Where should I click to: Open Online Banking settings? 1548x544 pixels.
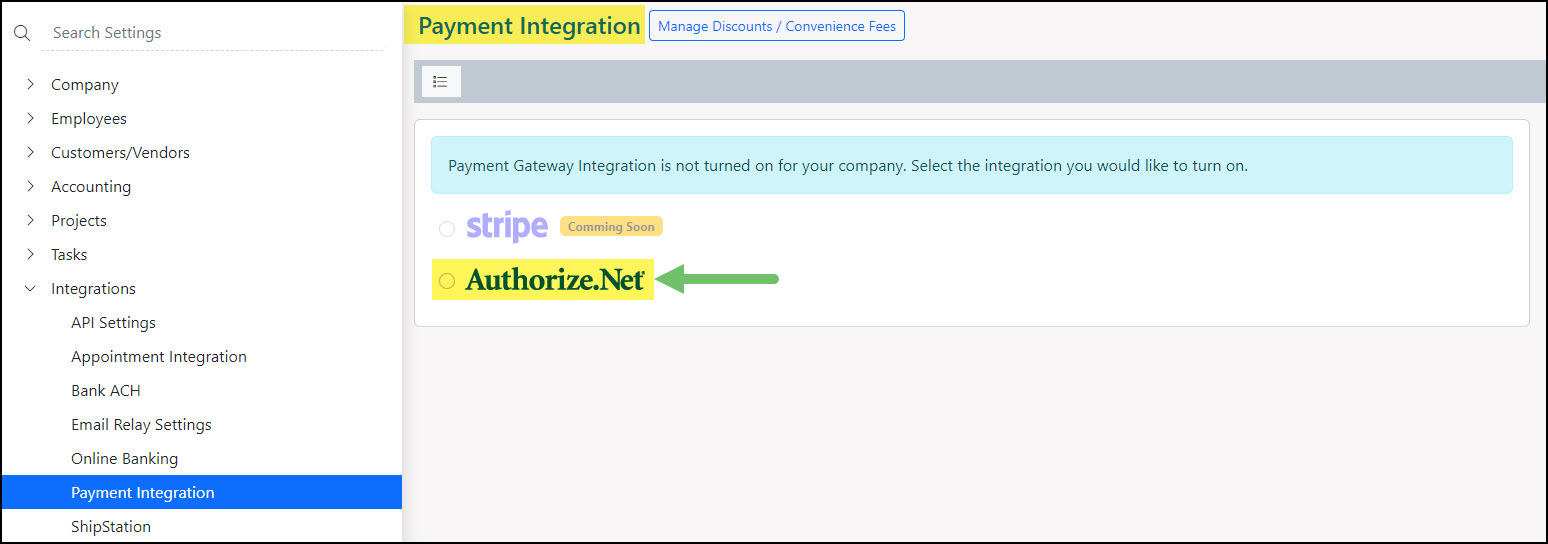pos(124,459)
